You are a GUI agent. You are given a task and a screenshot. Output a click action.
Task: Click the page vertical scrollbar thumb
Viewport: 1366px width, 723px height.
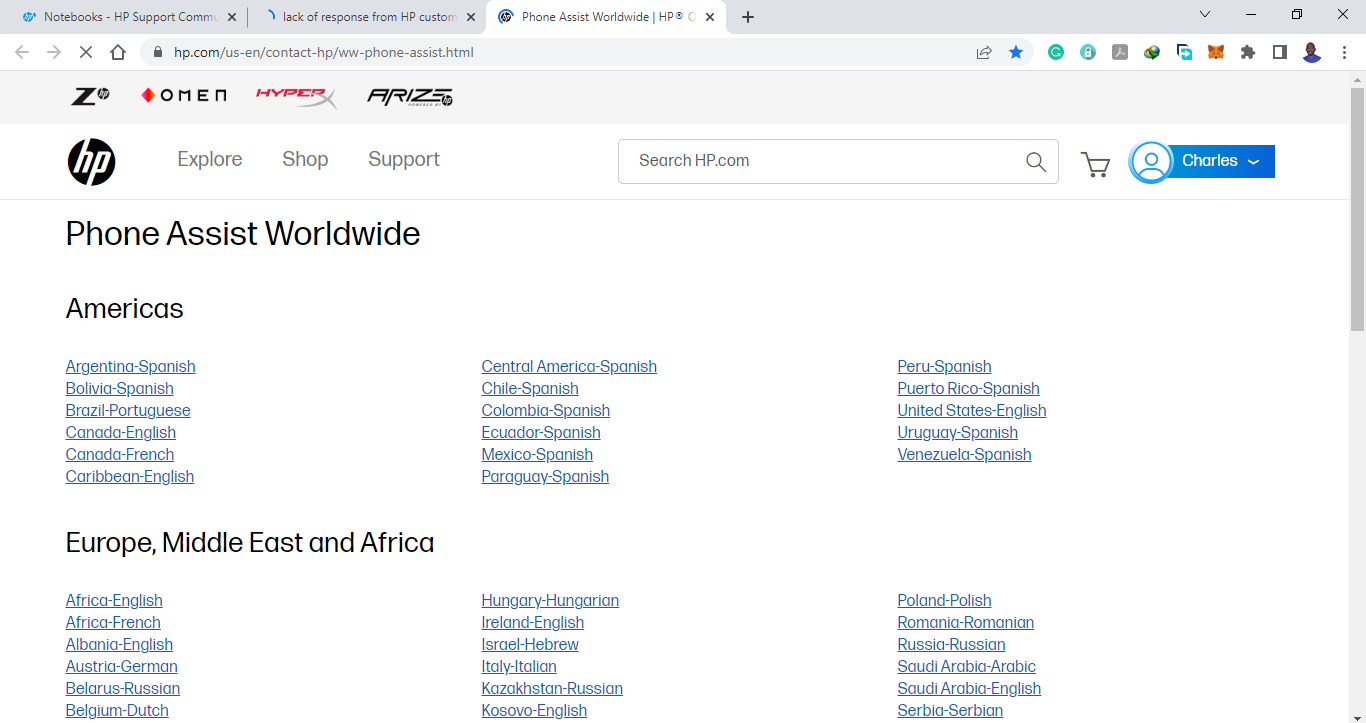click(1357, 208)
